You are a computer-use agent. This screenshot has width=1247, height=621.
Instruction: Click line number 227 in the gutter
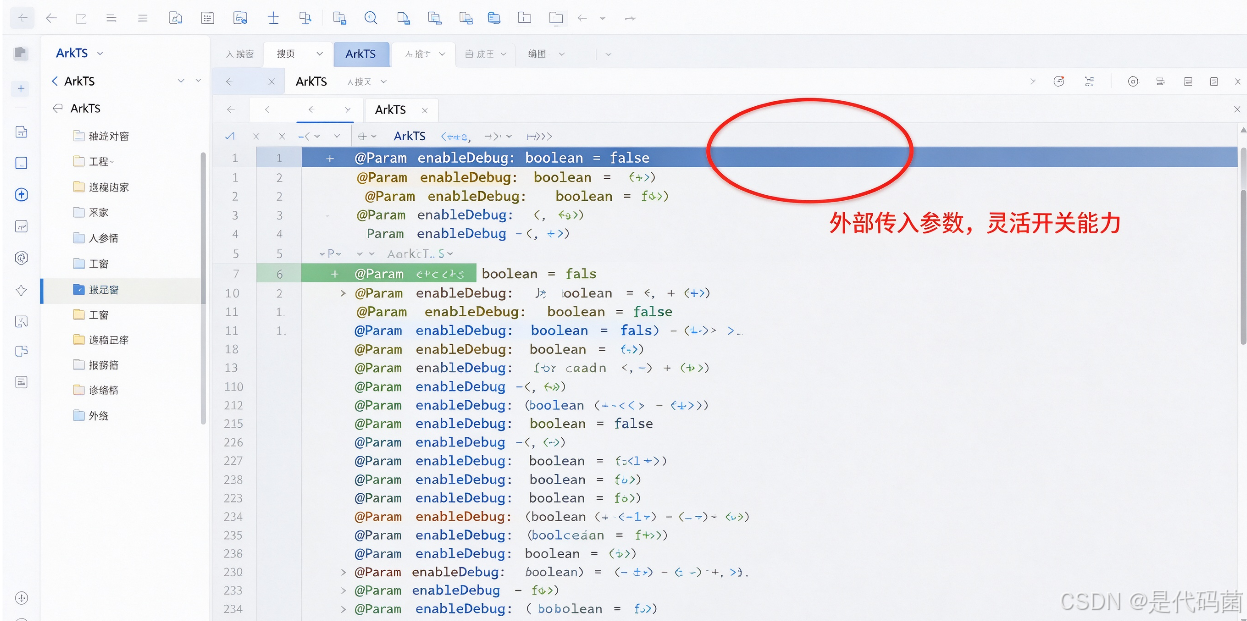coord(233,461)
